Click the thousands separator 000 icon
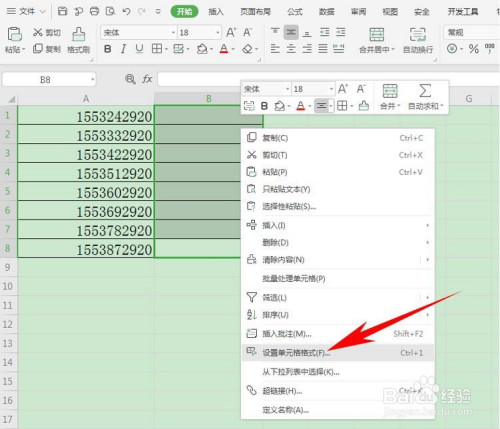 point(489,48)
